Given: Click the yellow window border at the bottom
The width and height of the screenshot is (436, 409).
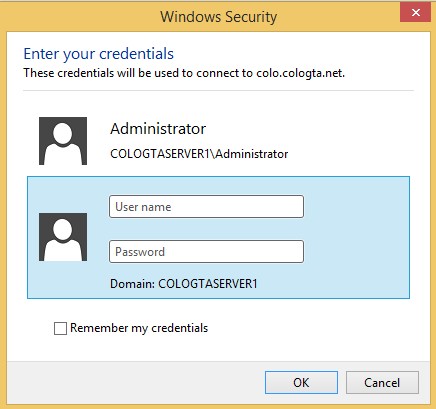Looking at the screenshot, I should coord(218,406).
